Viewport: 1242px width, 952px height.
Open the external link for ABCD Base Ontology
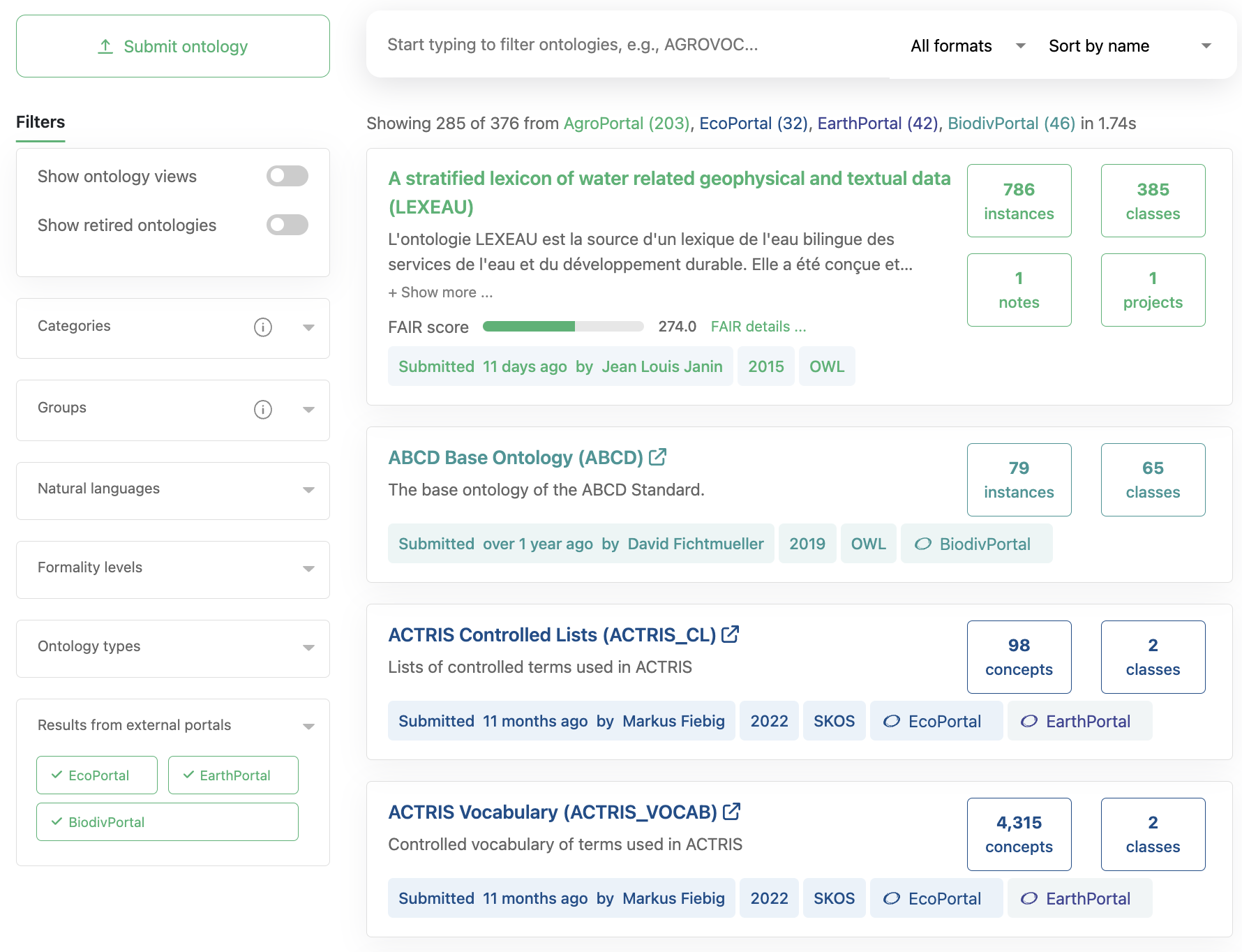(x=658, y=457)
